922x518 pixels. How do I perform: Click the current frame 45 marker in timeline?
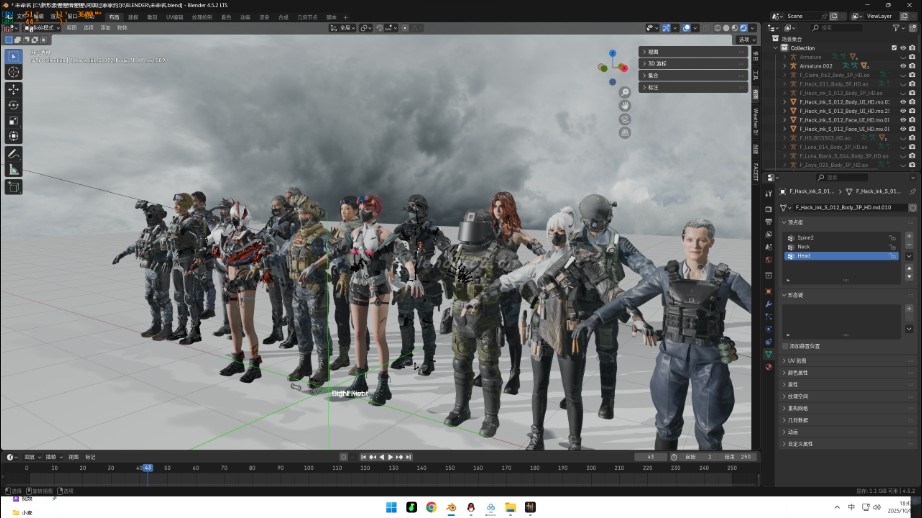pyautogui.click(x=148, y=468)
